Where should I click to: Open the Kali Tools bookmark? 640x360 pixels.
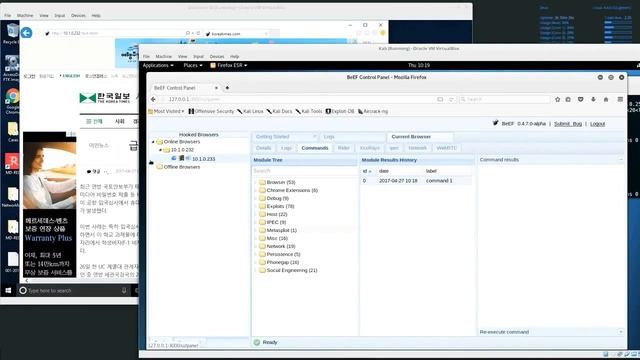coord(309,111)
